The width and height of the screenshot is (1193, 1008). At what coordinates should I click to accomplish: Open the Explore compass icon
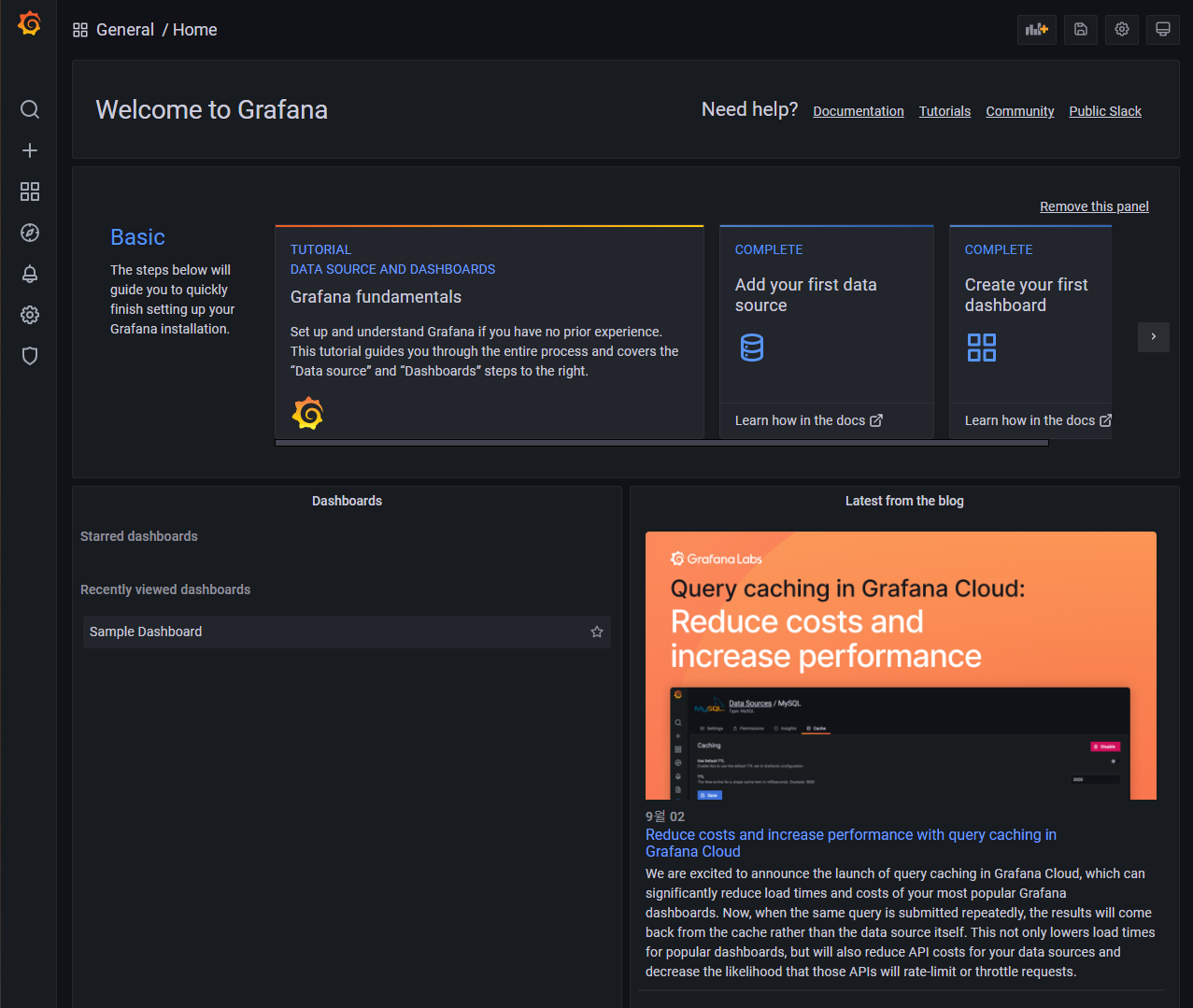point(30,233)
